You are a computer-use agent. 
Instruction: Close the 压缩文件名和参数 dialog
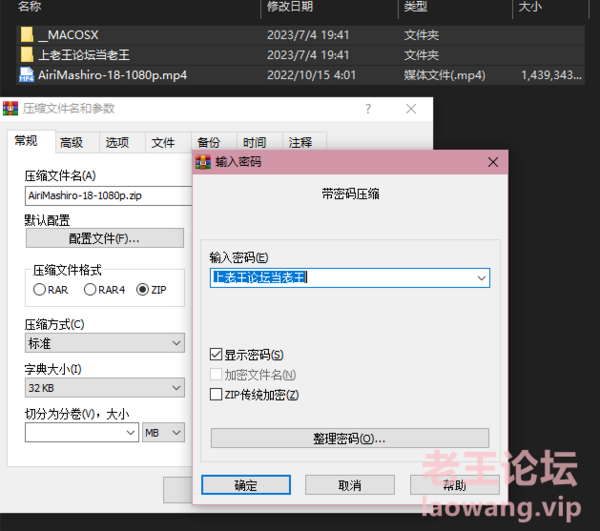point(411,109)
